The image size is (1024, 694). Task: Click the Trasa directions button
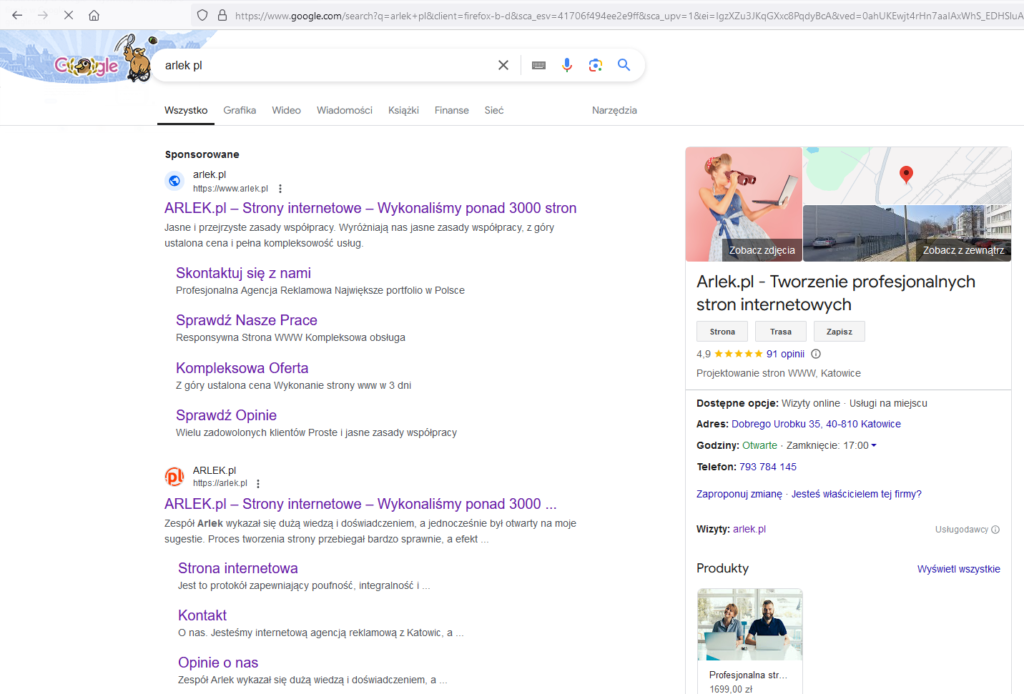click(x=780, y=332)
